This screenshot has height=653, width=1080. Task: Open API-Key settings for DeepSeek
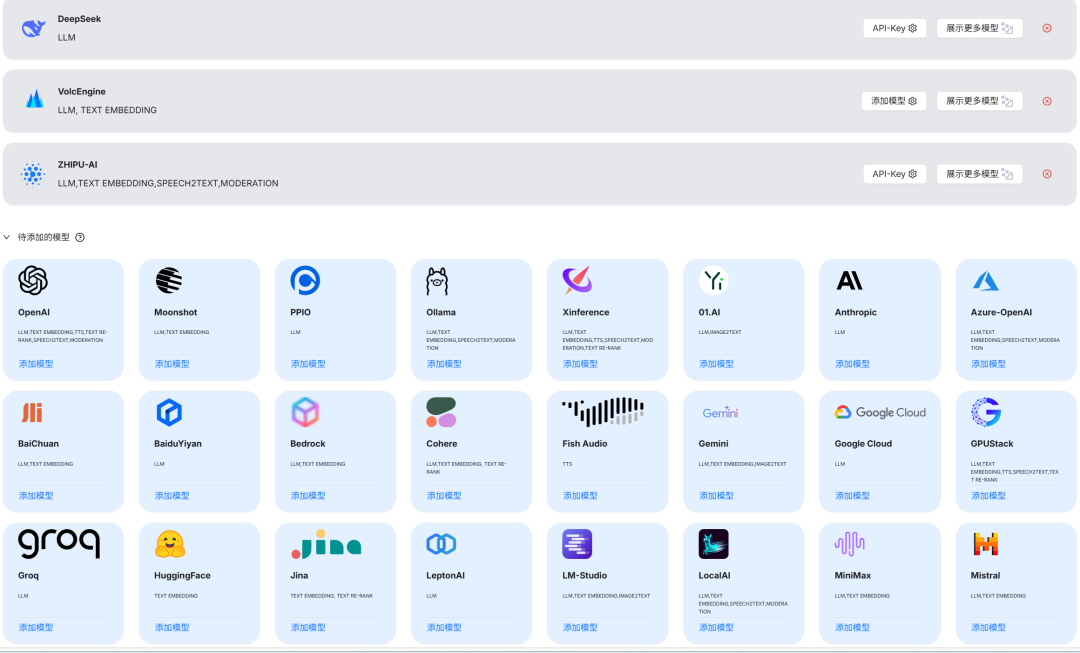894,28
